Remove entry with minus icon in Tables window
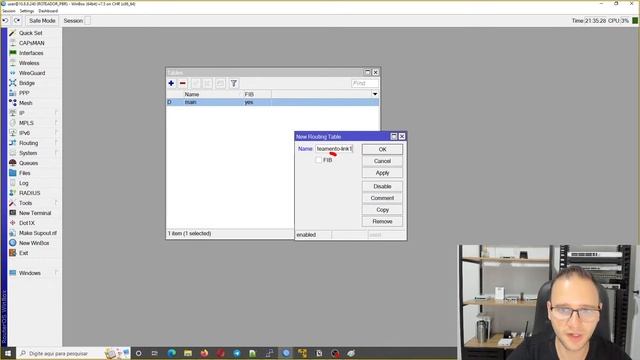This screenshot has height=360, width=640. pos(182,83)
